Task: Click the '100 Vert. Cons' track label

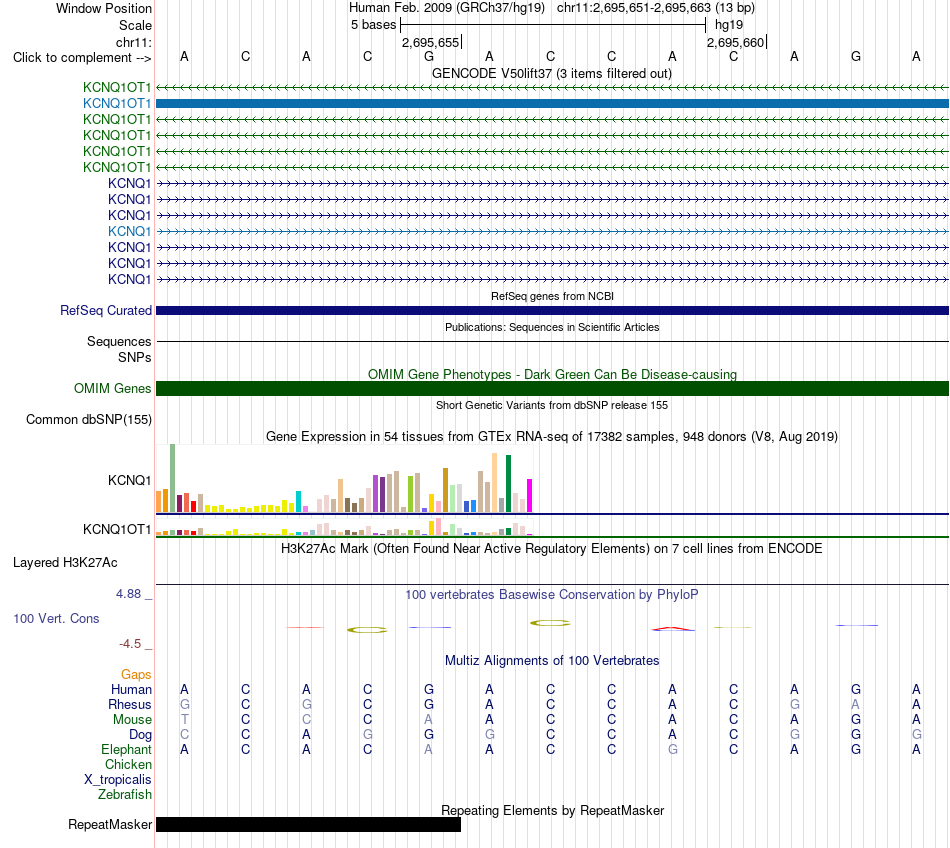Action: 56,618
